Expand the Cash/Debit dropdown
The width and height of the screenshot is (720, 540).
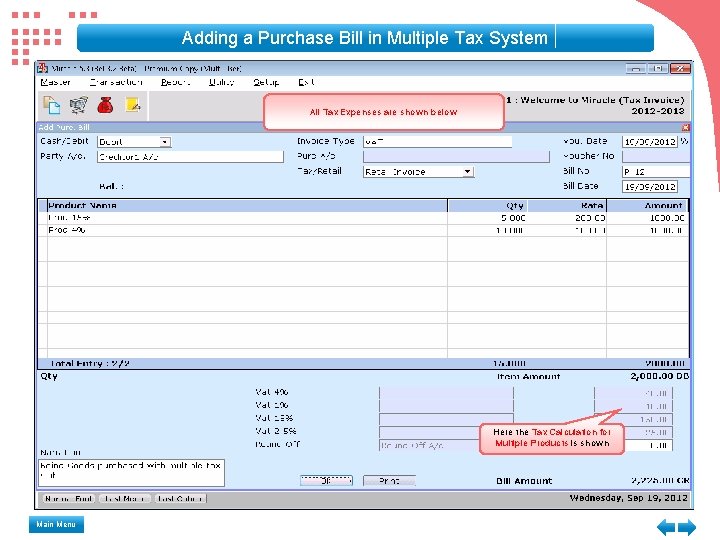point(165,142)
